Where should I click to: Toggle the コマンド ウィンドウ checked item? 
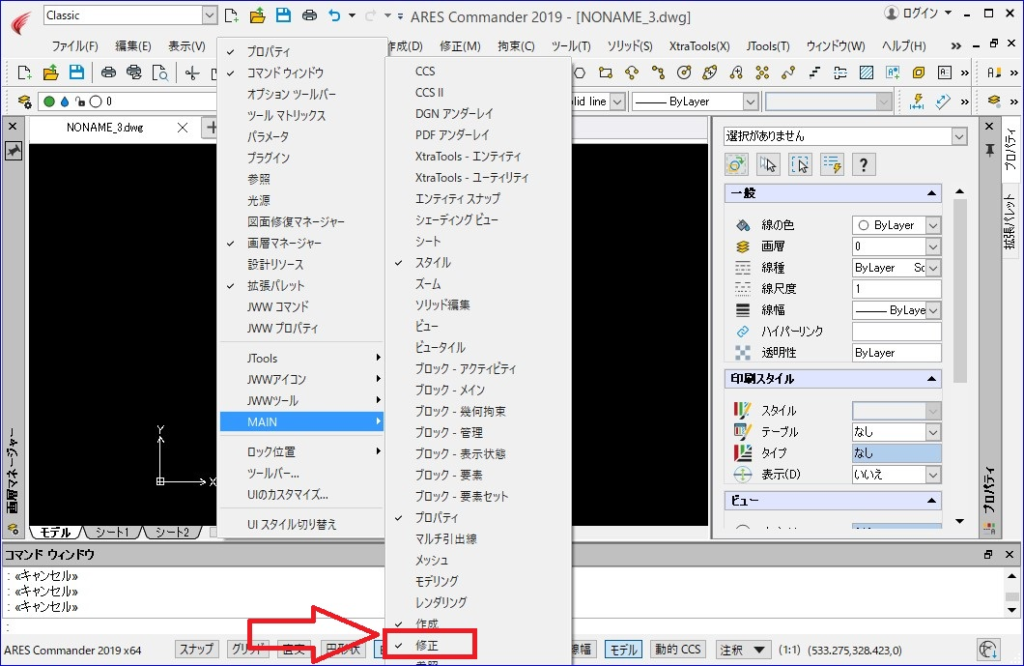285,73
